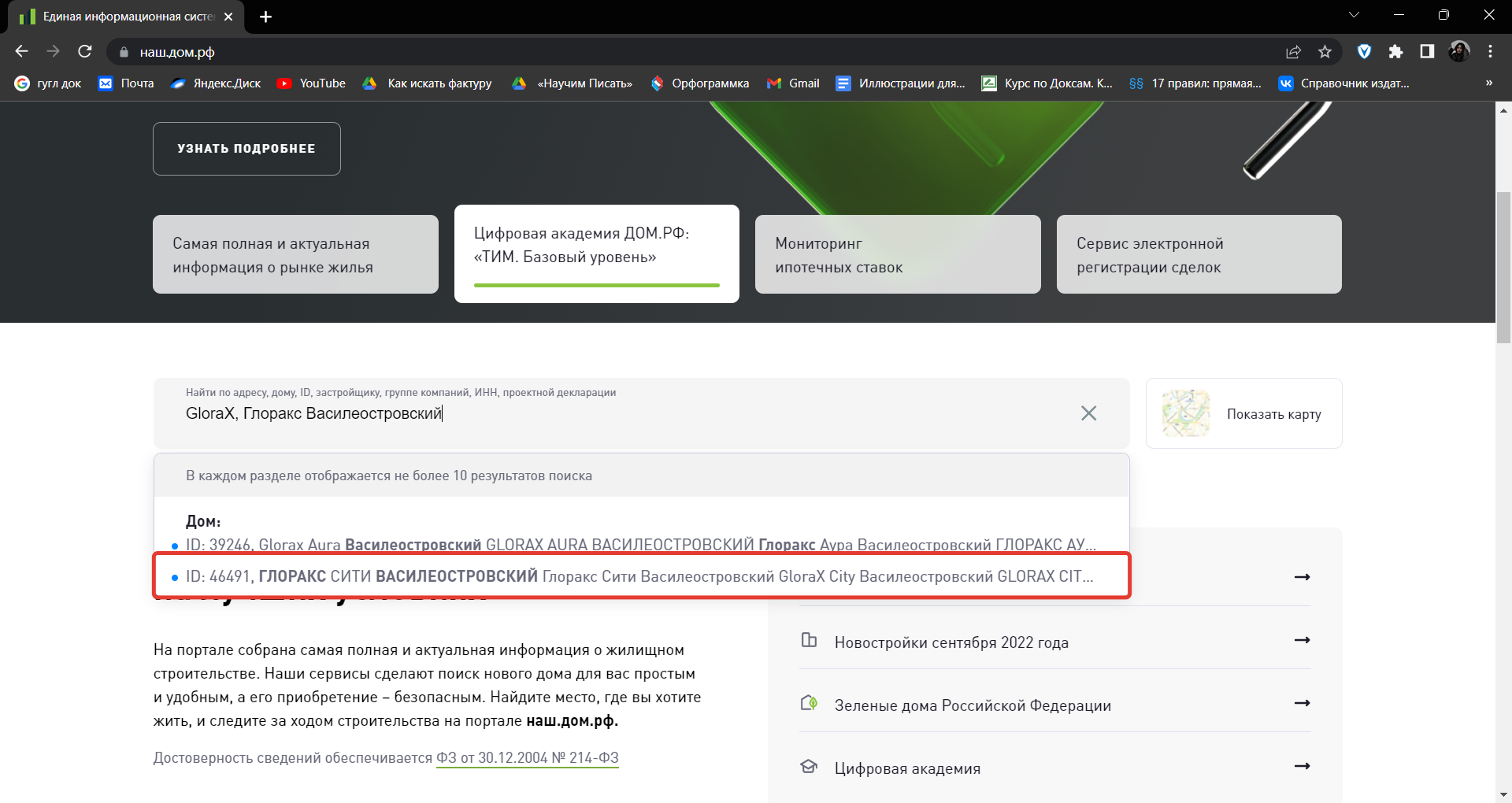Click the vertical page scrollbar thumb
Screen dimensions: 1512x803
tap(1503, 268)
